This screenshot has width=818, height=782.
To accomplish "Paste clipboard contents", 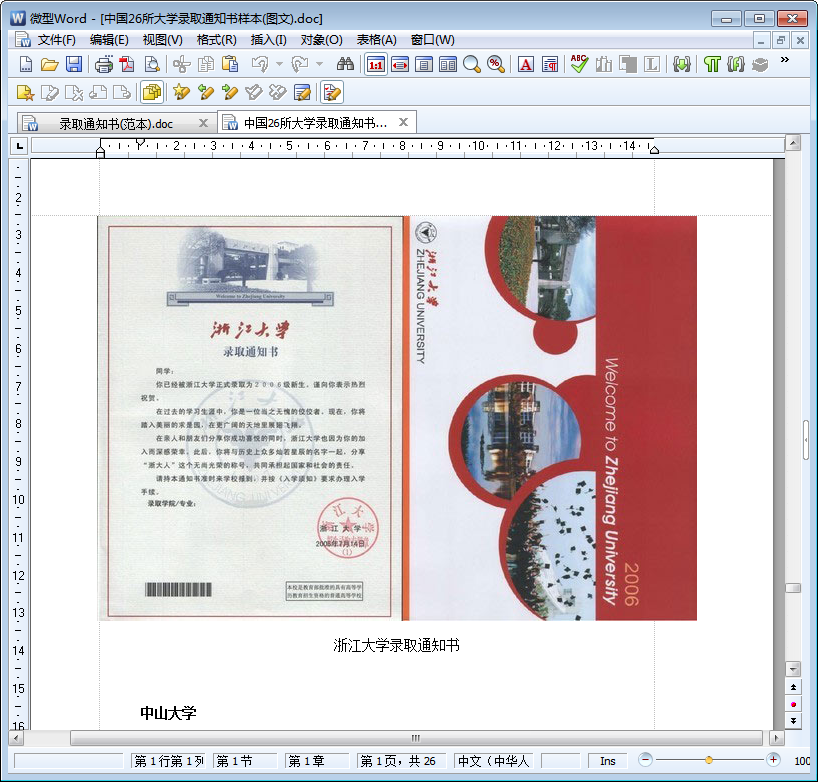I will 230,64.
